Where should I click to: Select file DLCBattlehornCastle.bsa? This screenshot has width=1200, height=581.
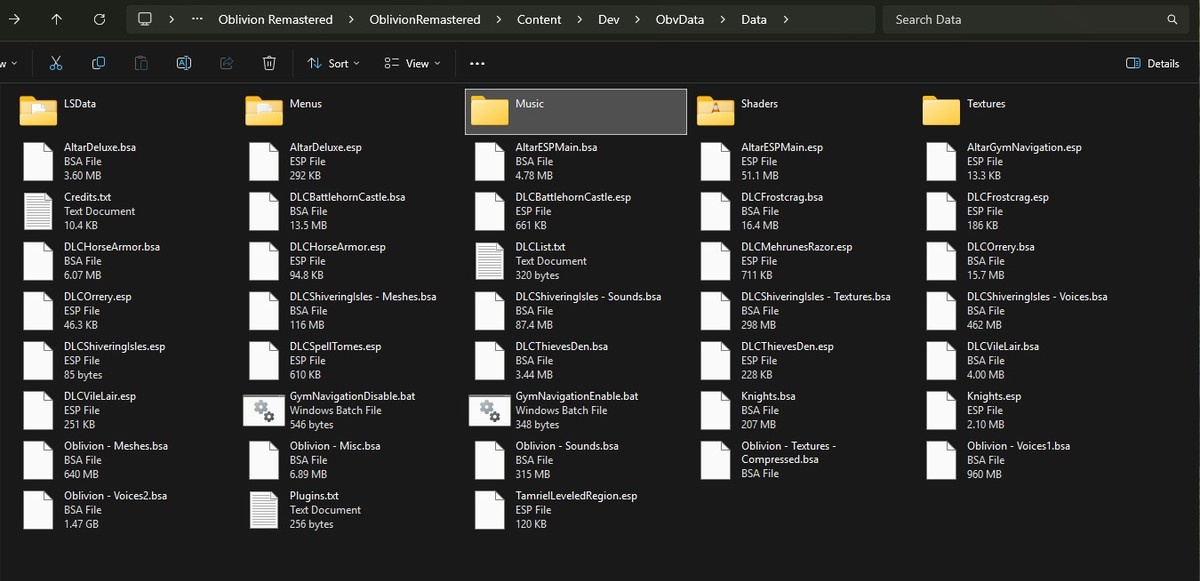351,211
